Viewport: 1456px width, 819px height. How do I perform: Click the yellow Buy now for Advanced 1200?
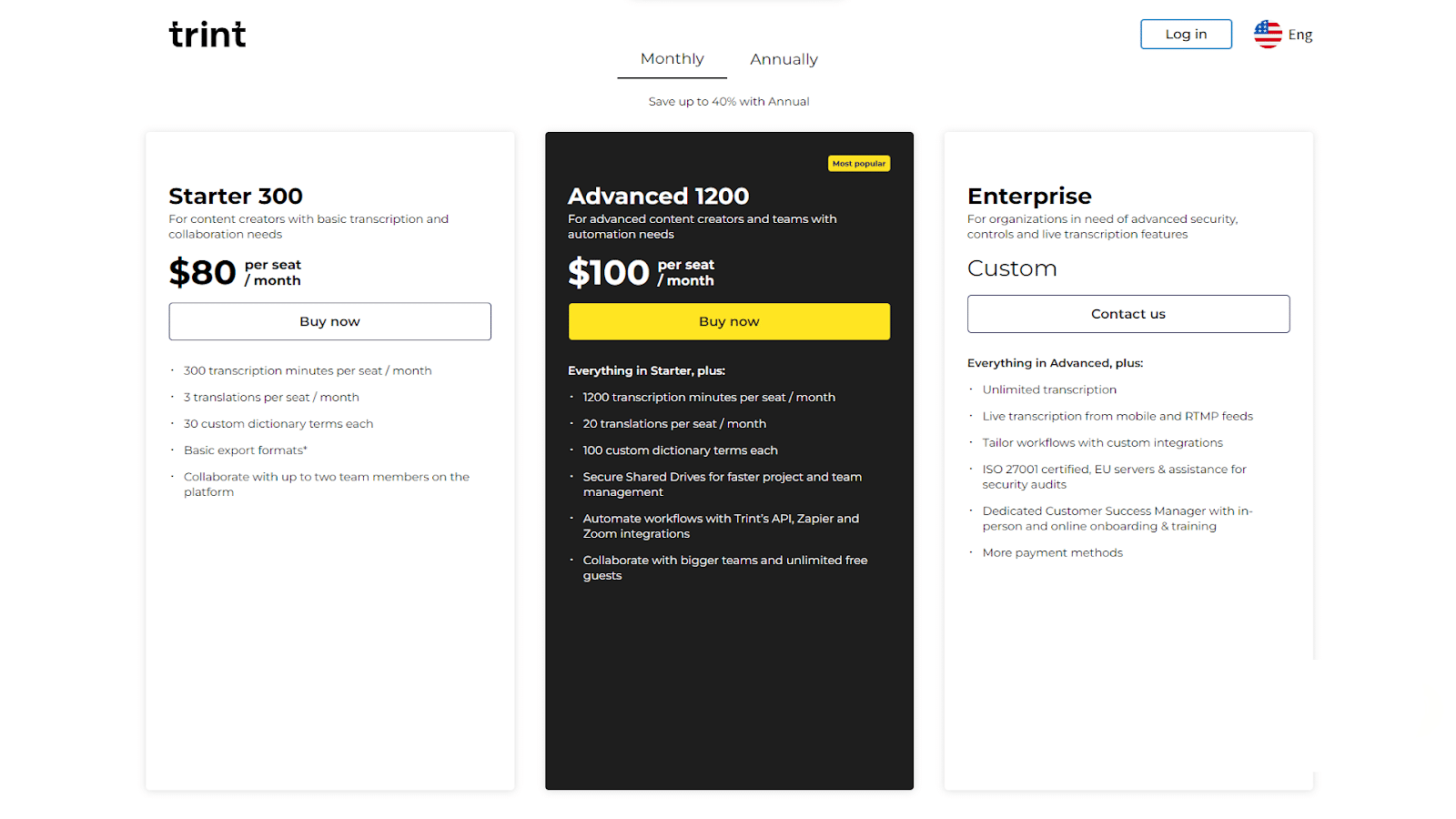click(x=728, y=320)
